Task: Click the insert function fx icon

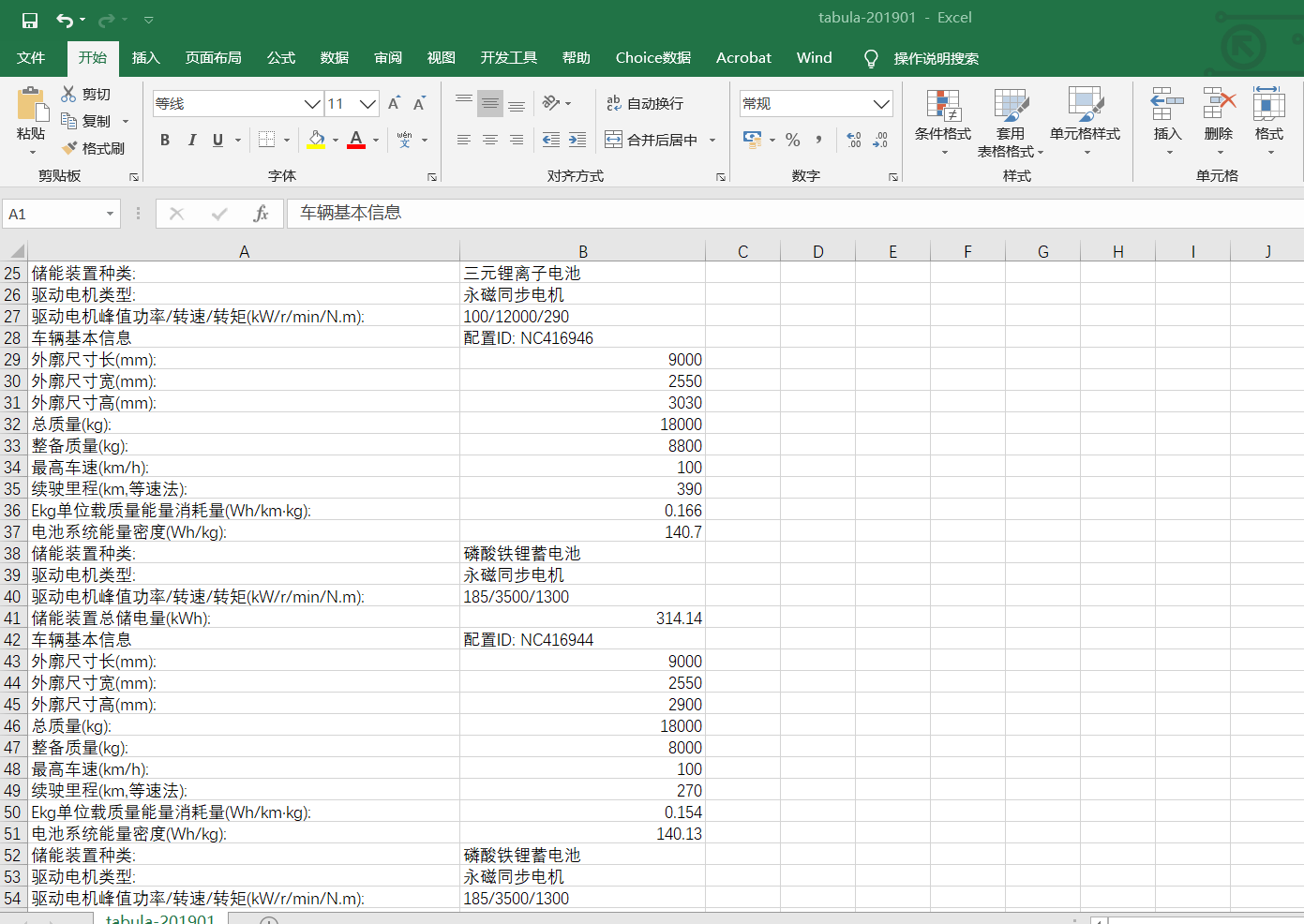Action: (x=261, y=214)
